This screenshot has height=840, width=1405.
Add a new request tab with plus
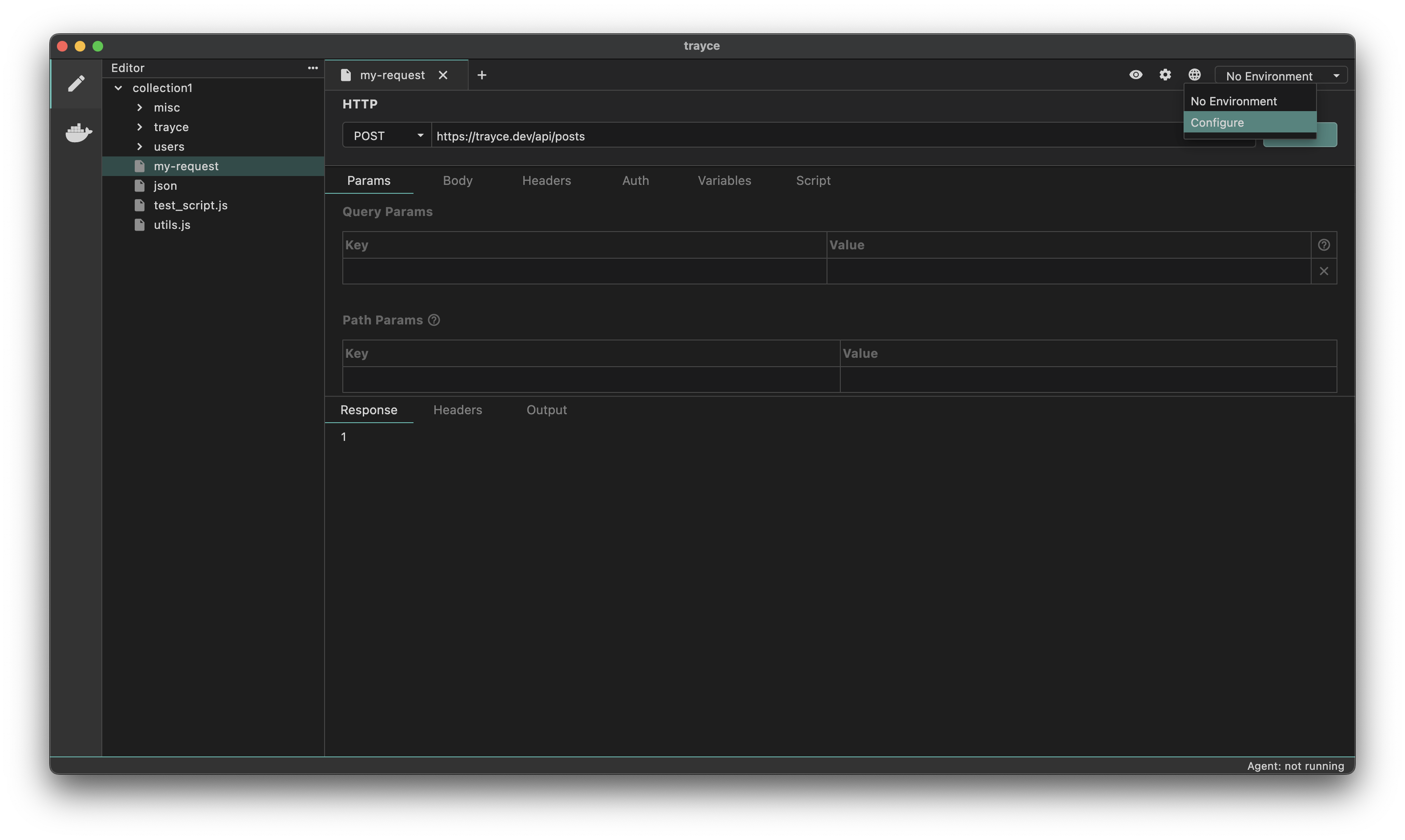click(482, 75)
